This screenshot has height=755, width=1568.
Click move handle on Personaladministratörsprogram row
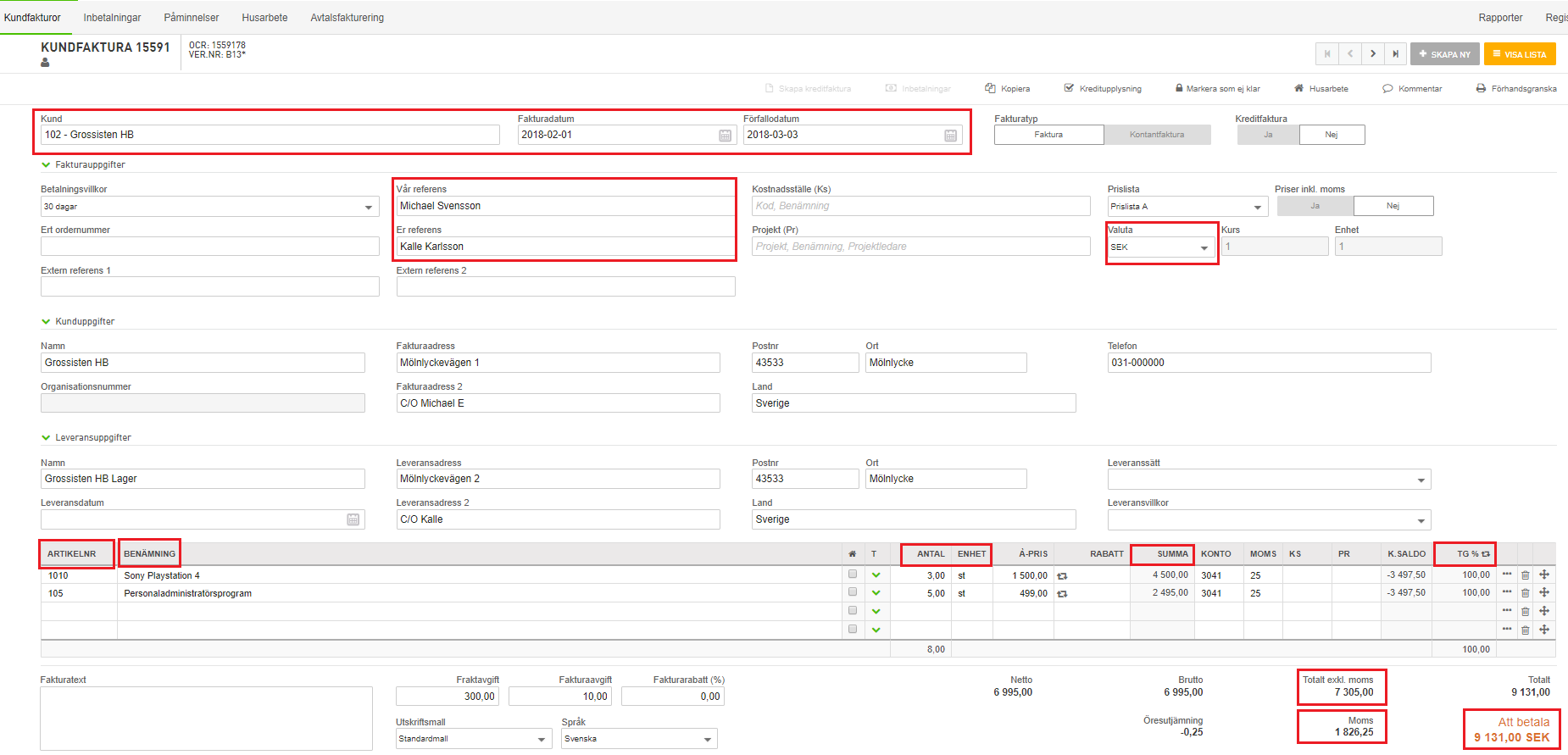pos(1544,593)
